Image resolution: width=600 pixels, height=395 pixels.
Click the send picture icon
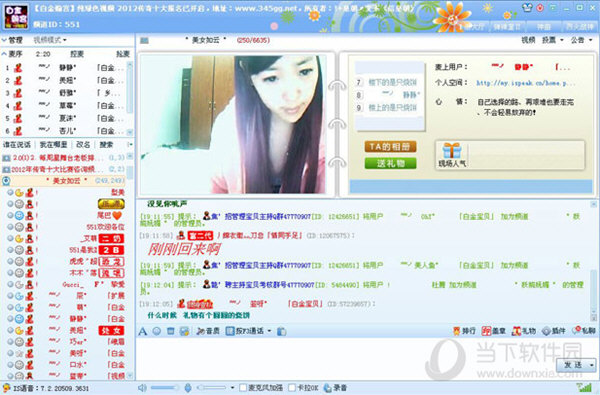[x=184, y=331]
